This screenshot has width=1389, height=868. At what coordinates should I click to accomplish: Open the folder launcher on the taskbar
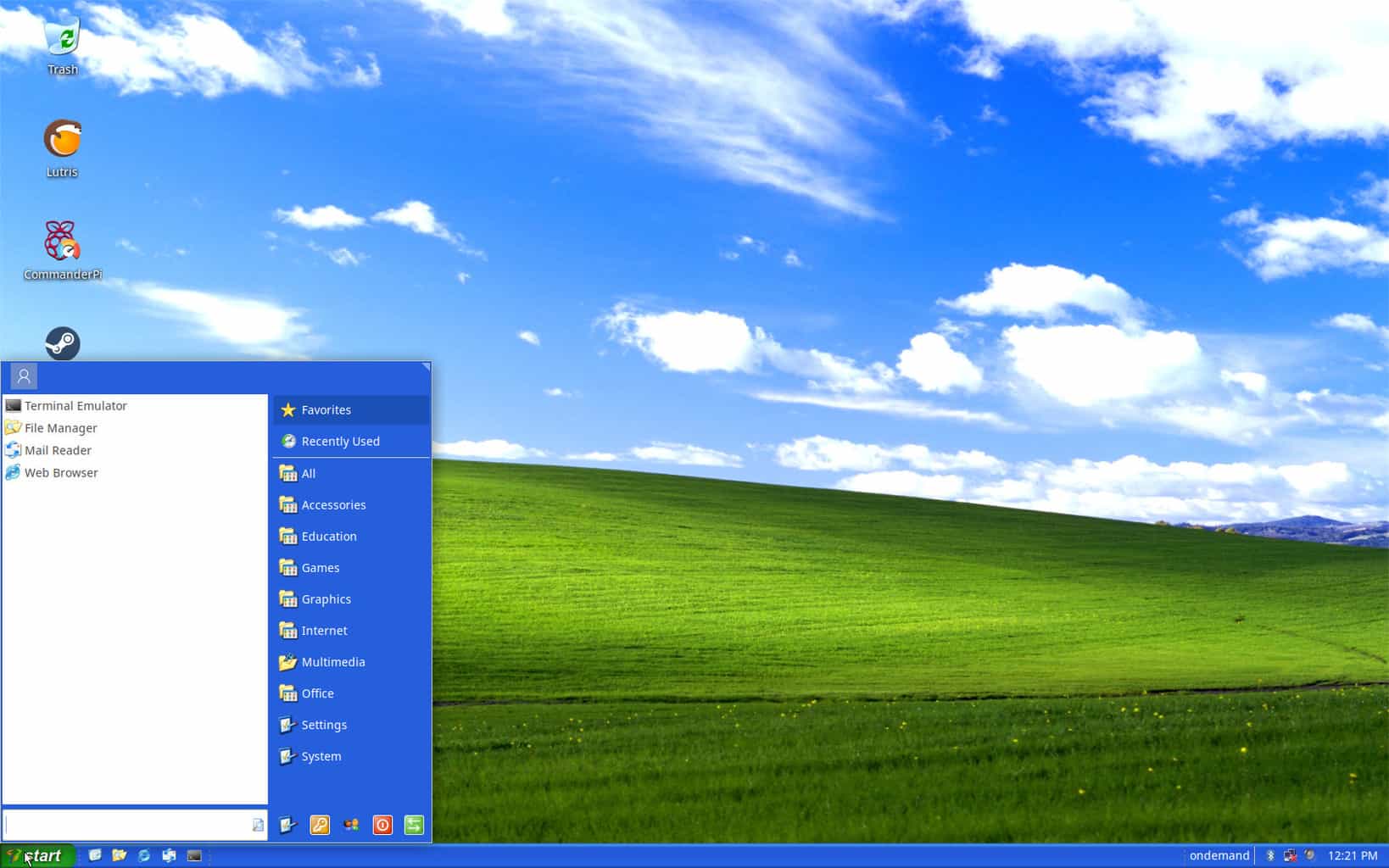(x=120, y=856)
